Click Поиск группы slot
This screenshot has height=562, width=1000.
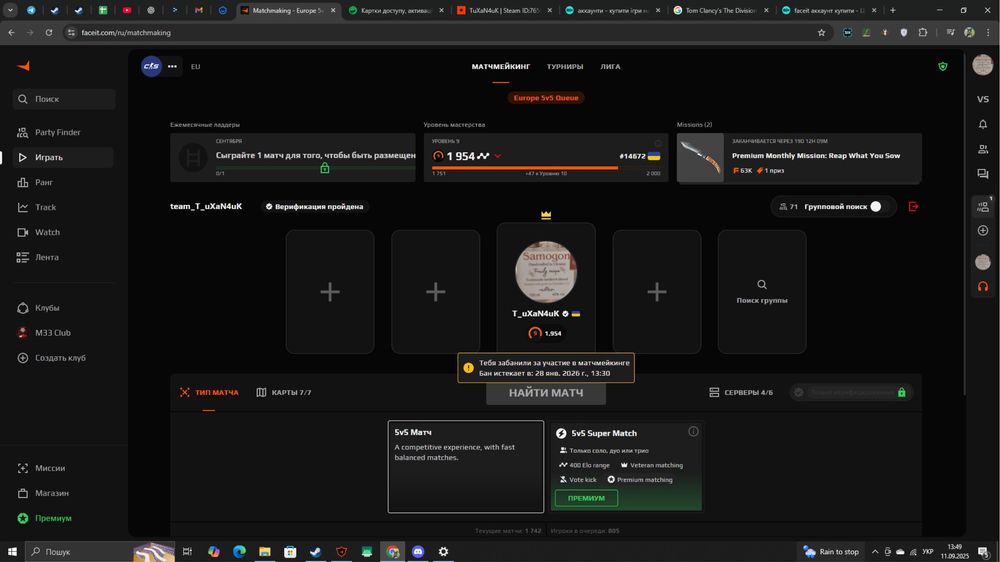(x=762, y=292)
